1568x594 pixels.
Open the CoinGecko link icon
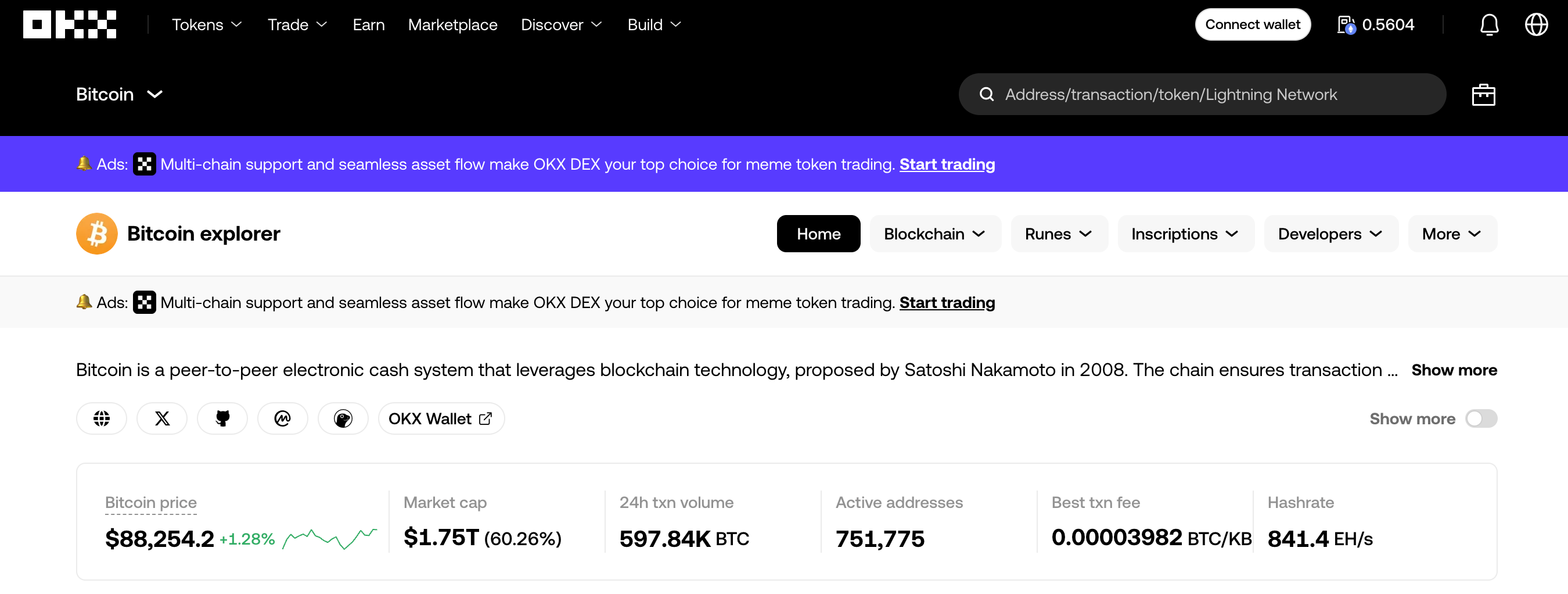343,418
